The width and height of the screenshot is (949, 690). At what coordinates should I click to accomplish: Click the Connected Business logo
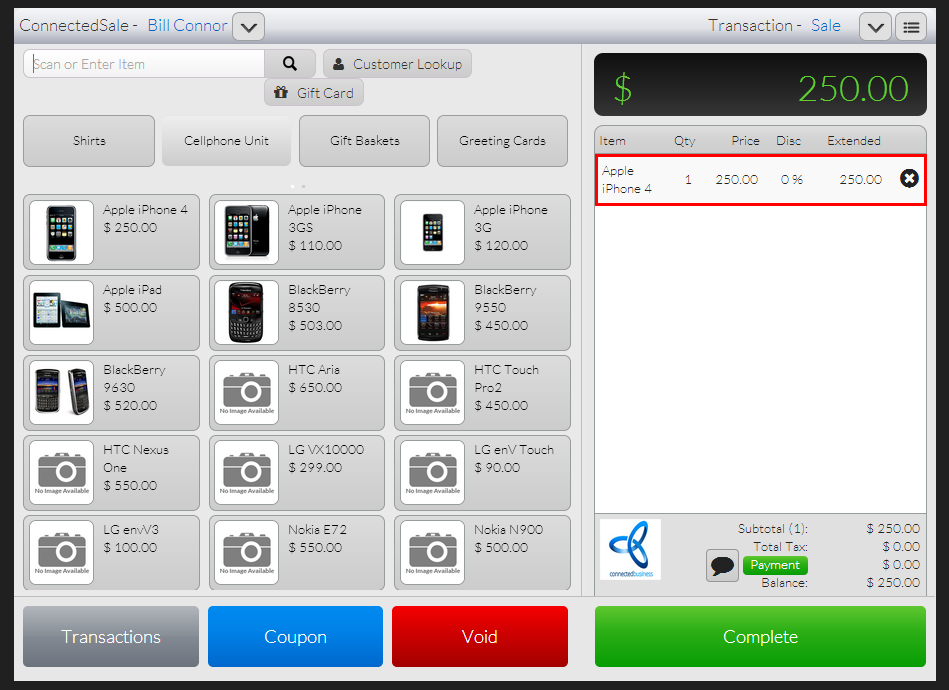pos(631,550)
